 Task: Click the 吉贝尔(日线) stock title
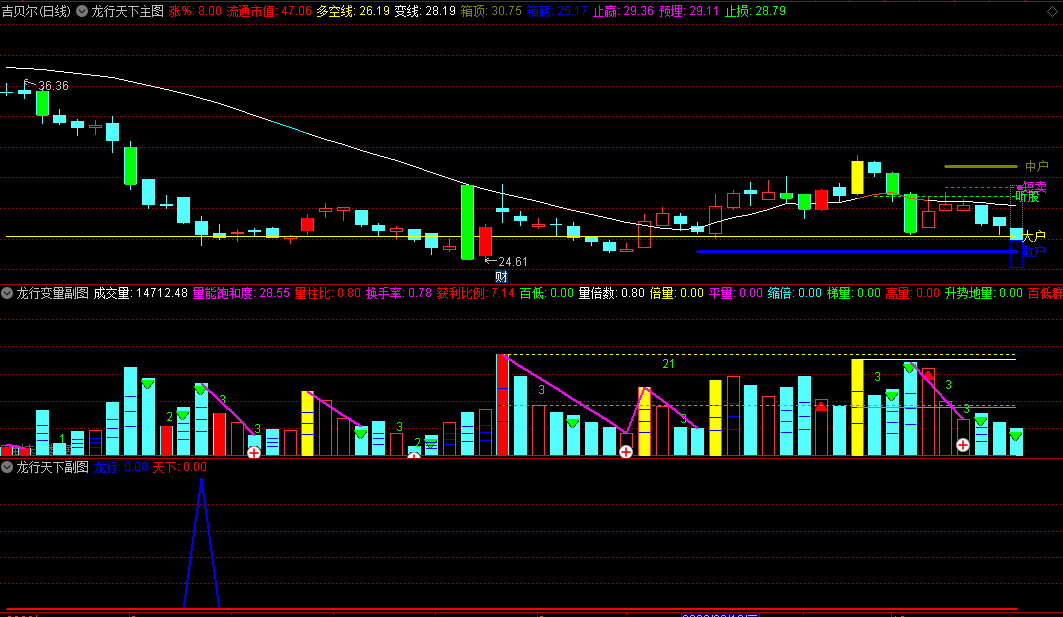36,11
